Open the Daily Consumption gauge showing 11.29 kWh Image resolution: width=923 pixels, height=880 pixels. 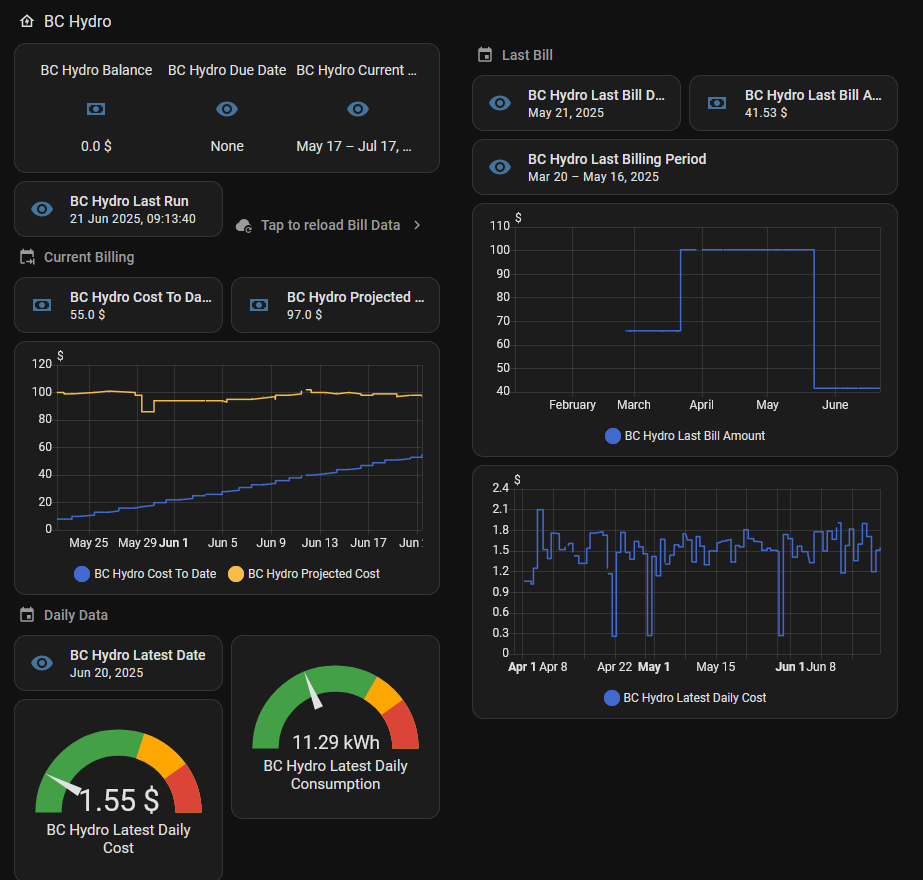(x=336, y=727)
